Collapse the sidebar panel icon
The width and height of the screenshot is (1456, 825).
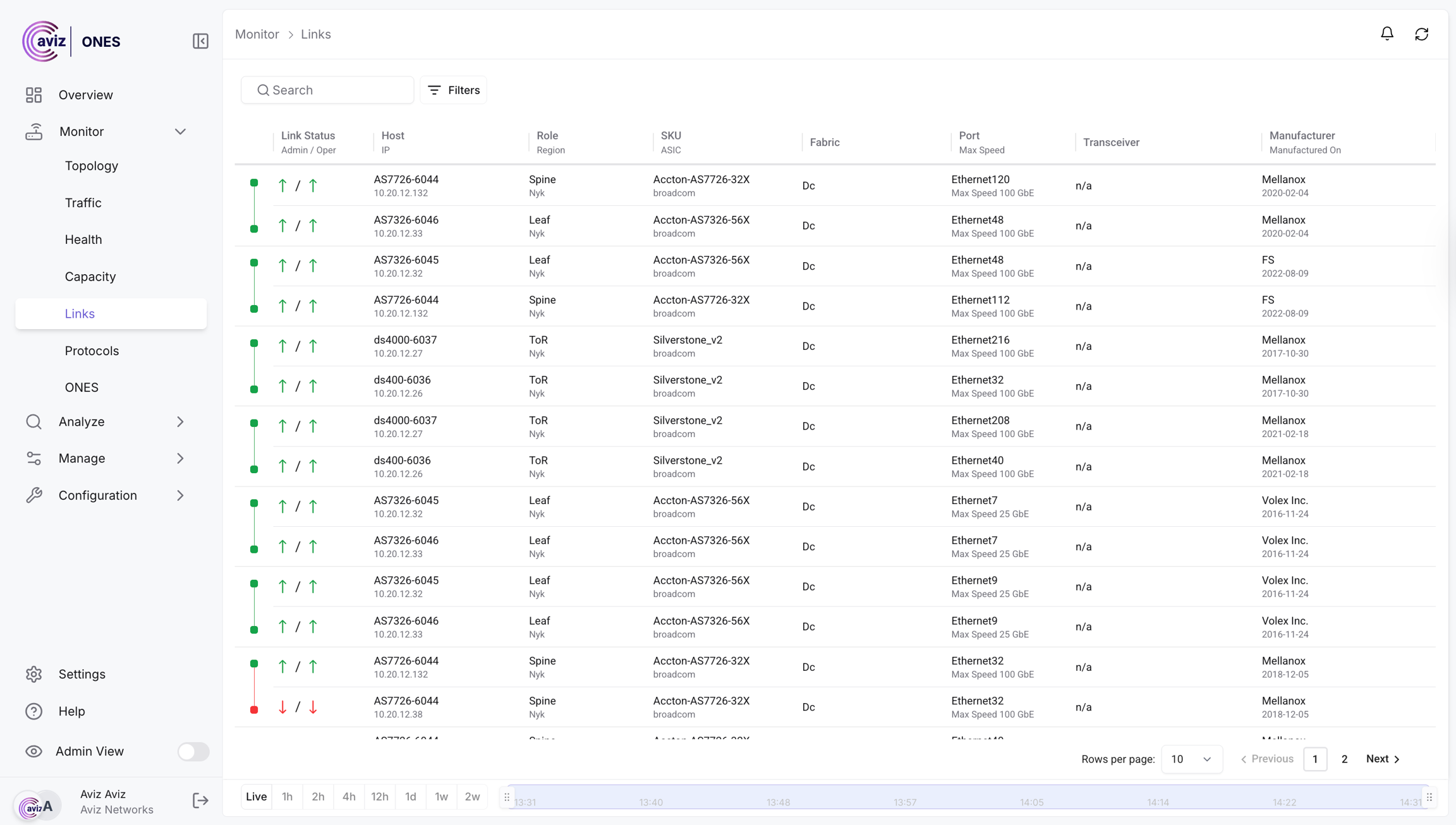(200, 41)
